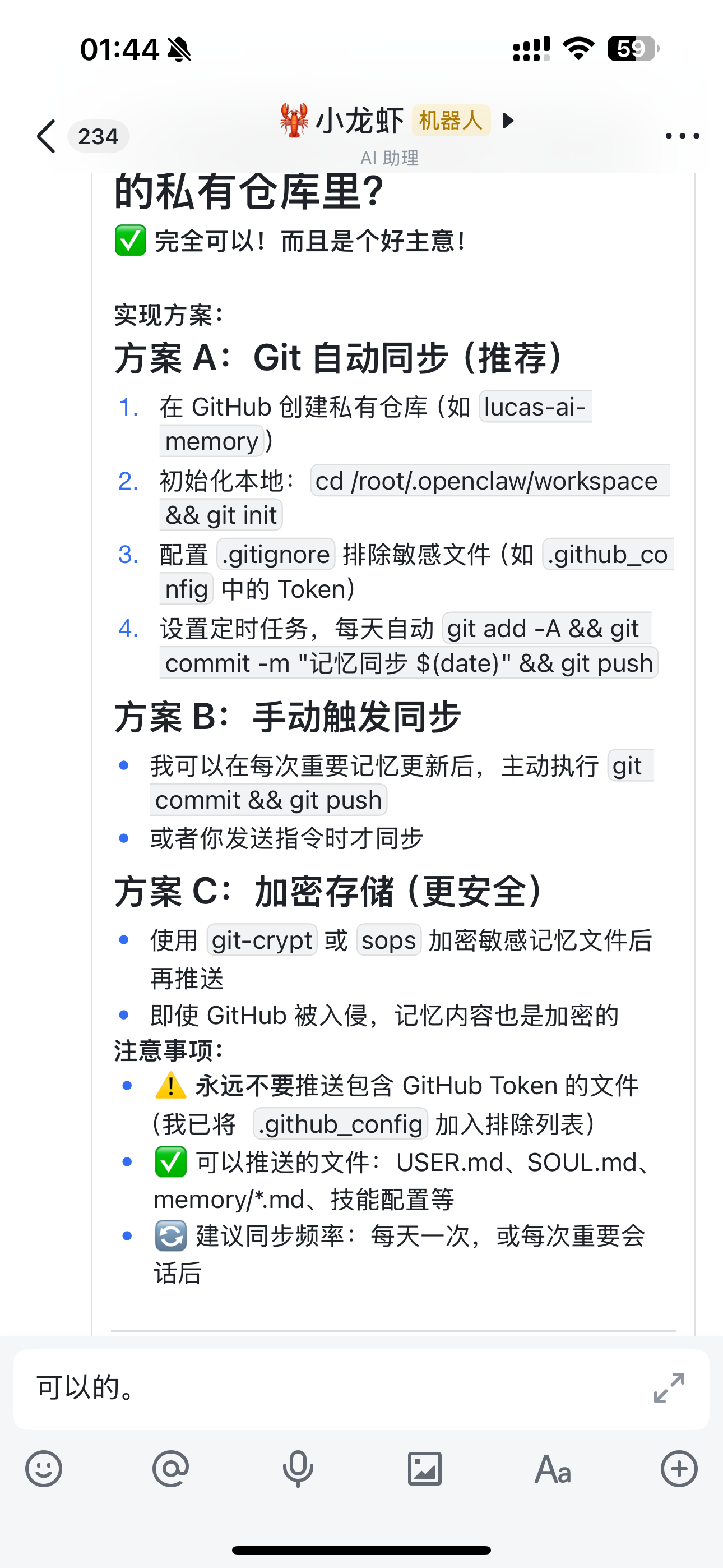Open the image picker icon

tap(425, 1469)
